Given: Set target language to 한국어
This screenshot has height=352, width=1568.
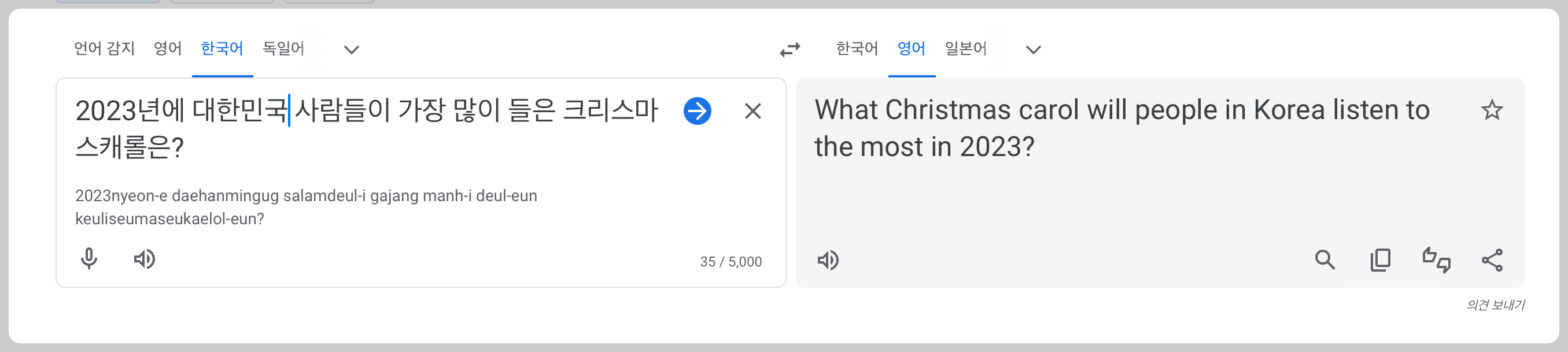Looking at the screenshot, I should click(x=857, y=48).
